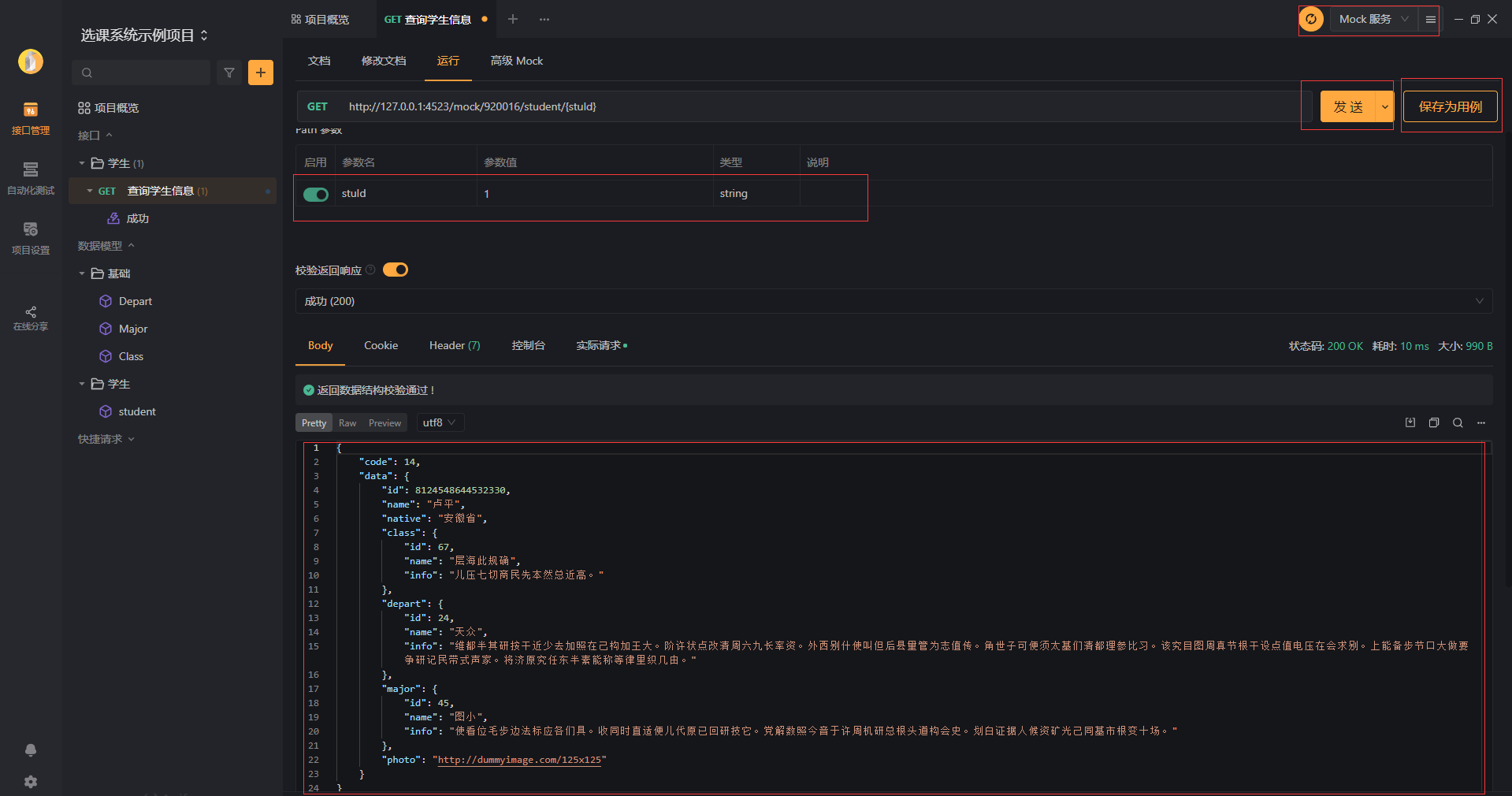The width and height of the screenshot is (1512, 796).
Task: Open more options above response body
Action: tap(1481, 423)
